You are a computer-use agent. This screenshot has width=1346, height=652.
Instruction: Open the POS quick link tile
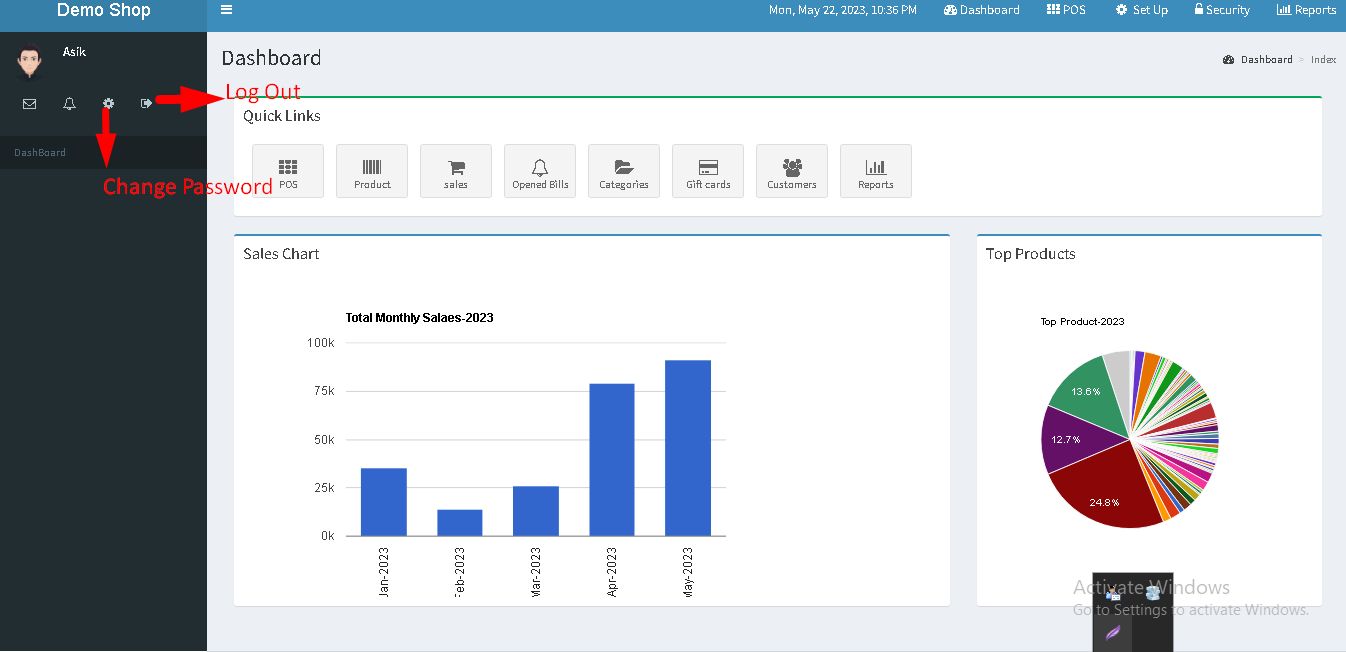pos(288,171)
